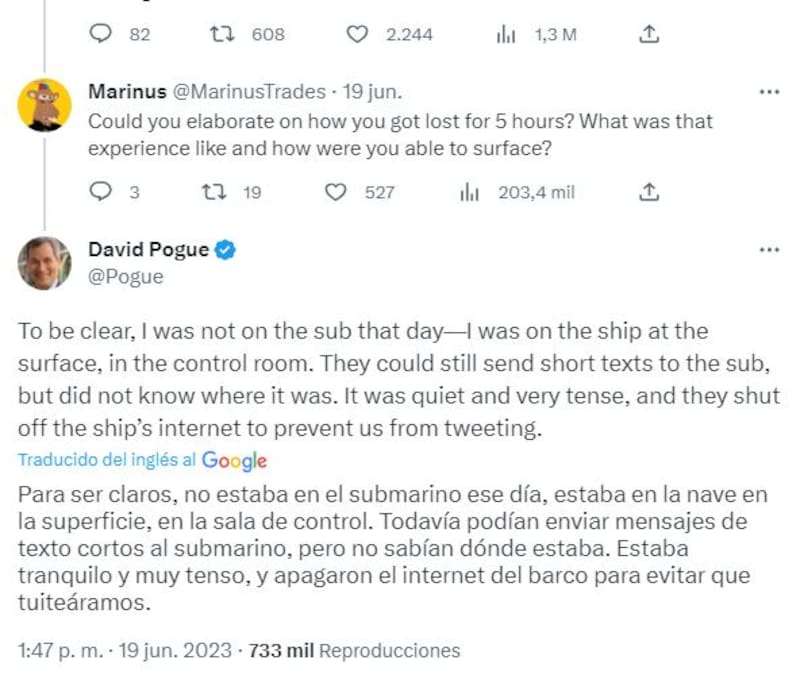The height and width of the screenshot is (675, 800).
Task: Visit David Pogue's profile name link
Action: click(x=149, y=249)
